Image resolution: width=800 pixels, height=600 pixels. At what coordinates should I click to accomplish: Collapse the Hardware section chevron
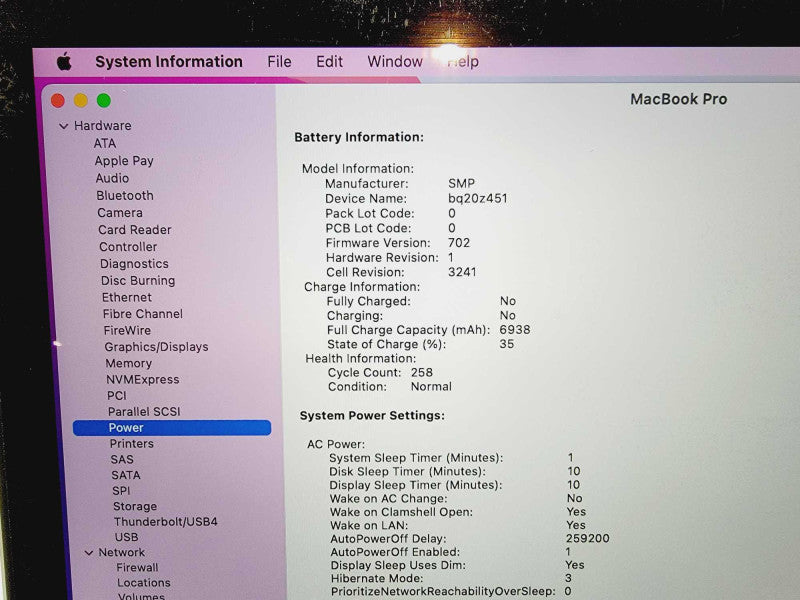click(63, 126)
